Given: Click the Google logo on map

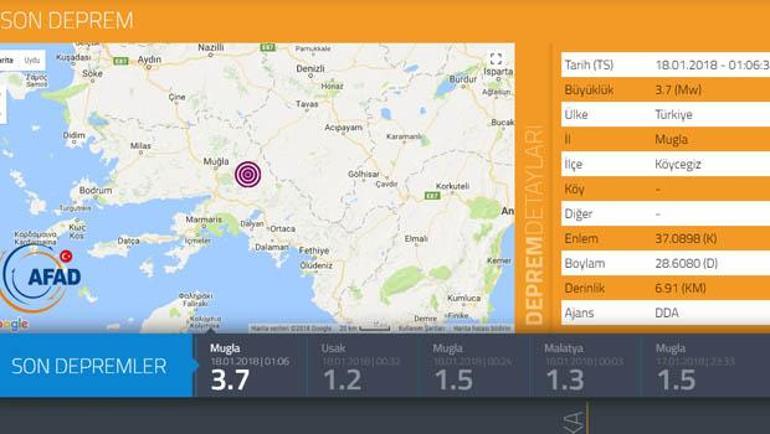Looking at the screenshot, I should pyautogui.click(x=12, y=324).
